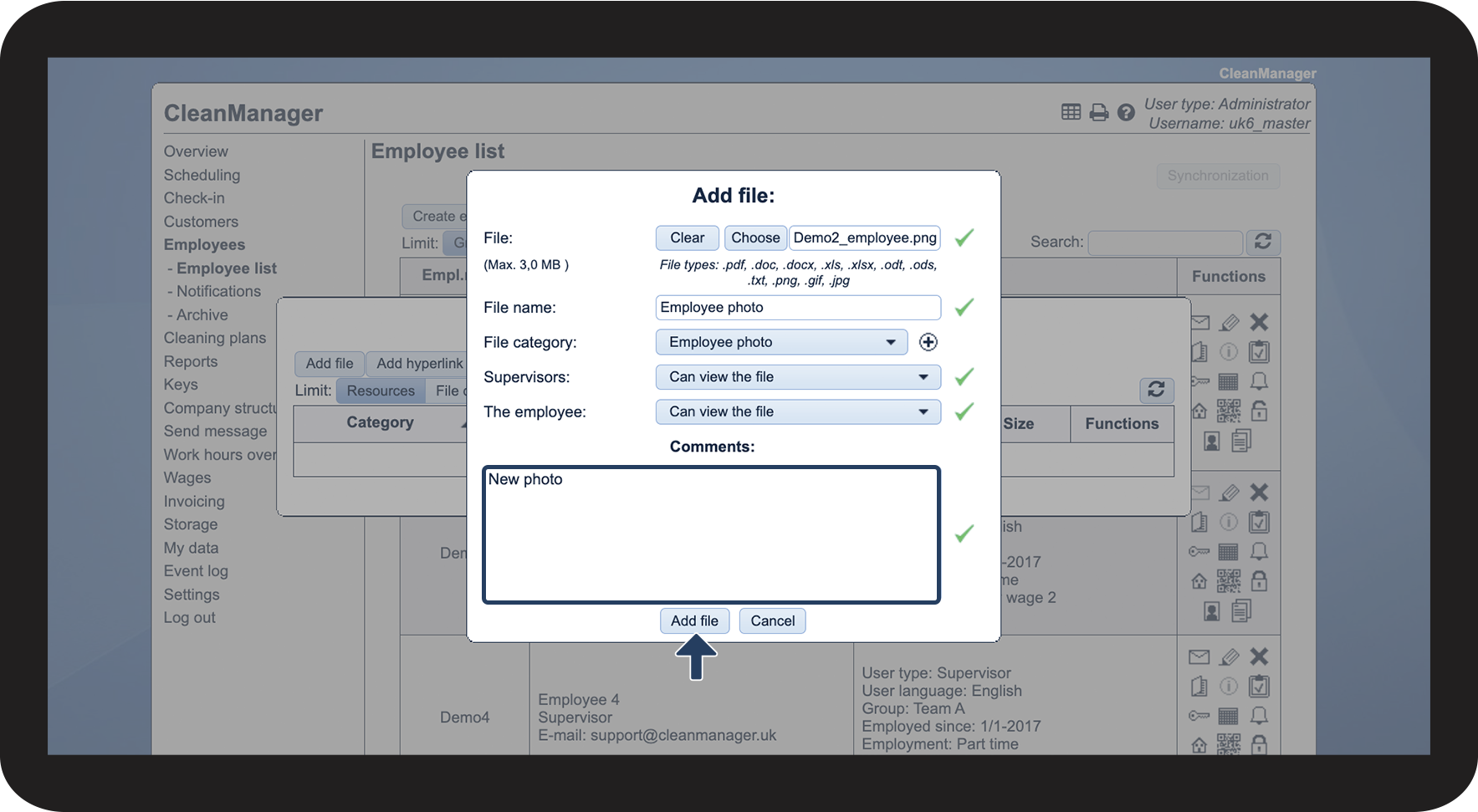The width and height of the screenshot is (1478, 812).
Task: Open the 'The employee' permission dropdown
Action: pyautogui.click(x=798, y=412)
